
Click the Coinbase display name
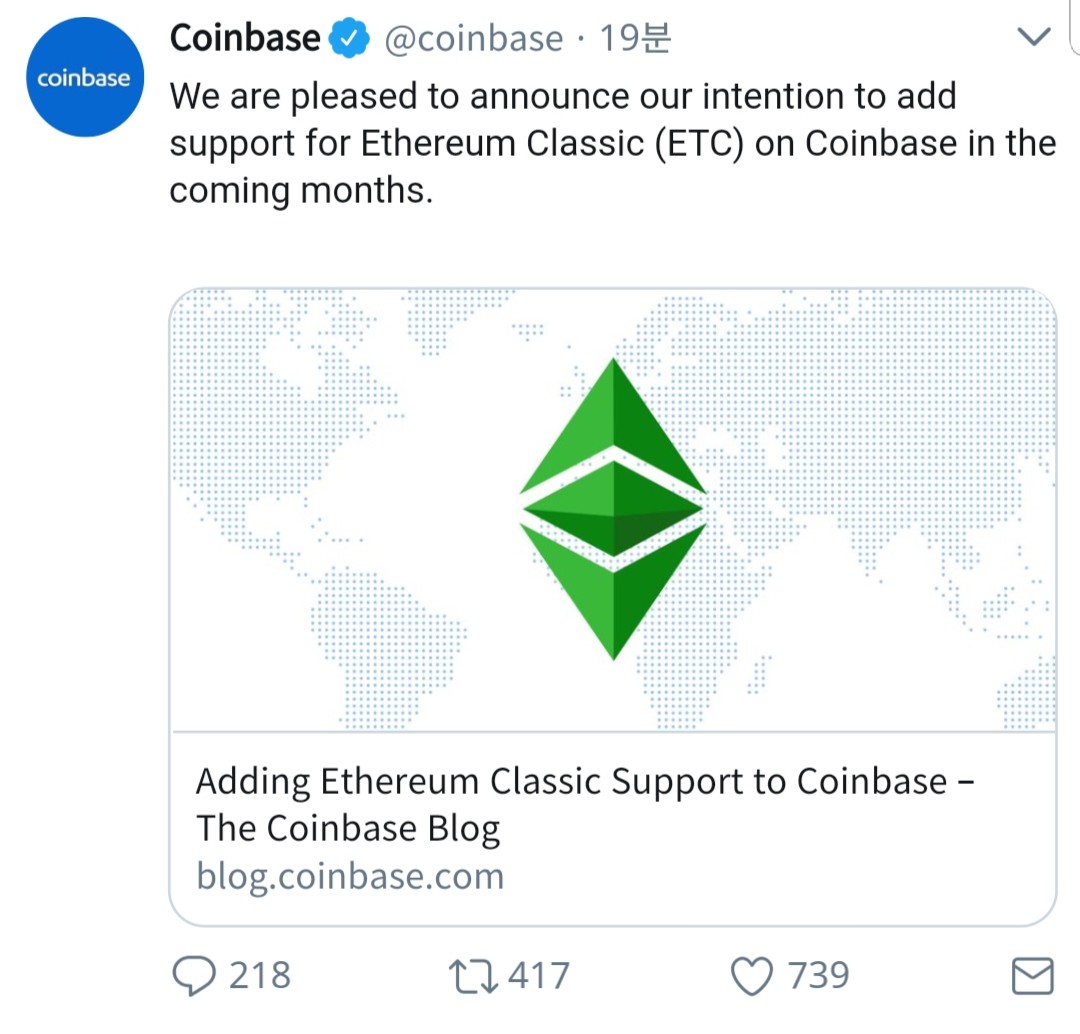(x=245, y=38)
